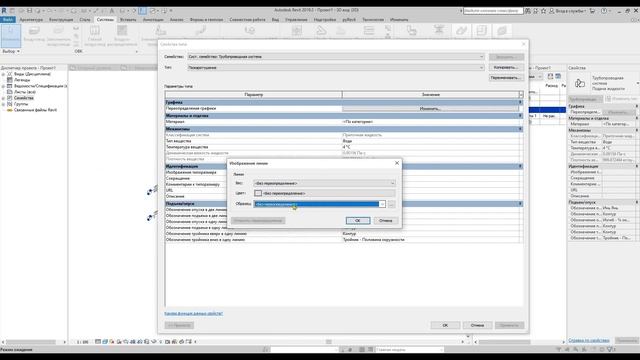Click Изменить for graphics overrides
Screen dimensions: 640x360
(430, 109)
